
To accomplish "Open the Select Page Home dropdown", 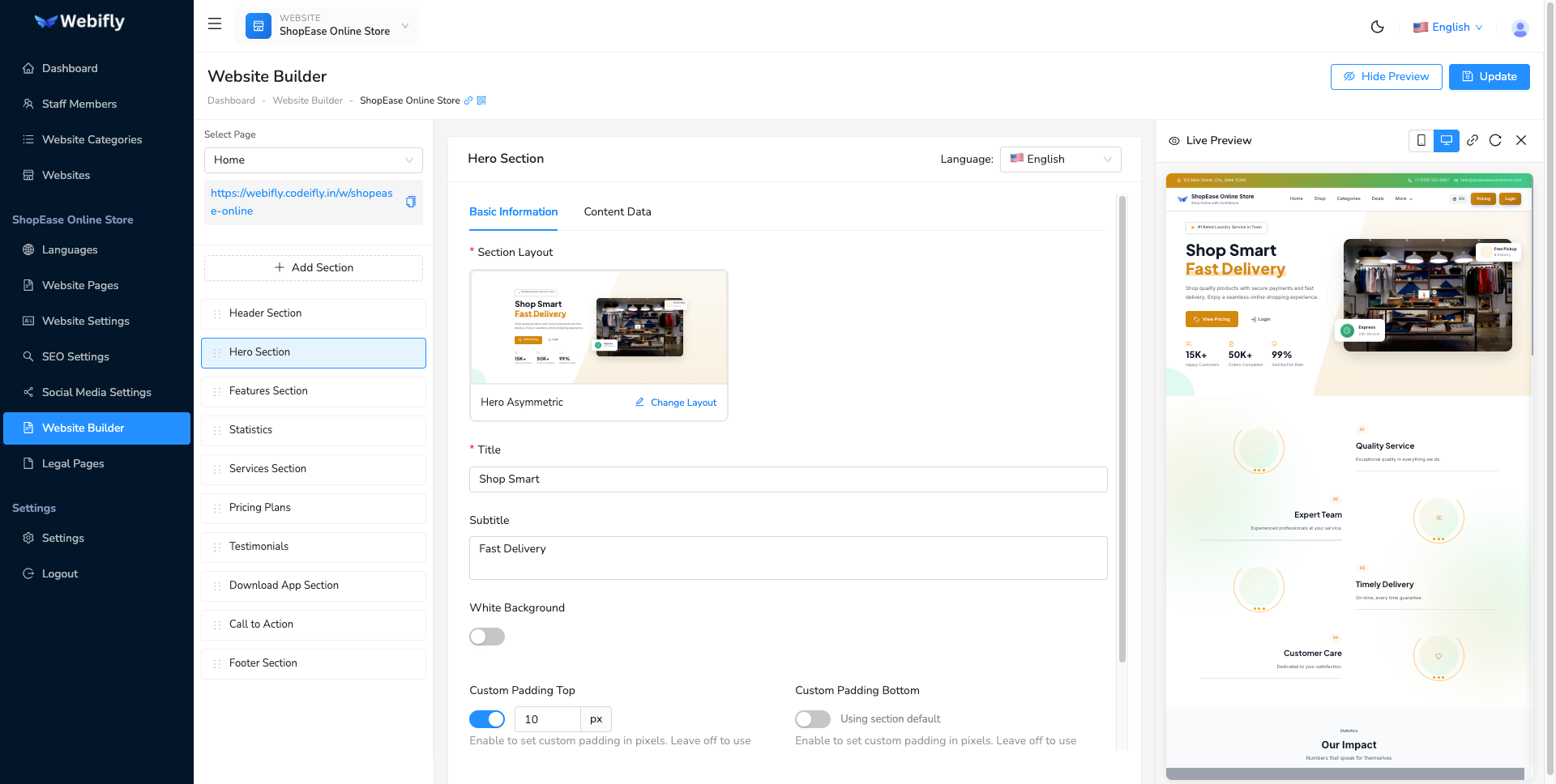I will click(x=313, y=160).
